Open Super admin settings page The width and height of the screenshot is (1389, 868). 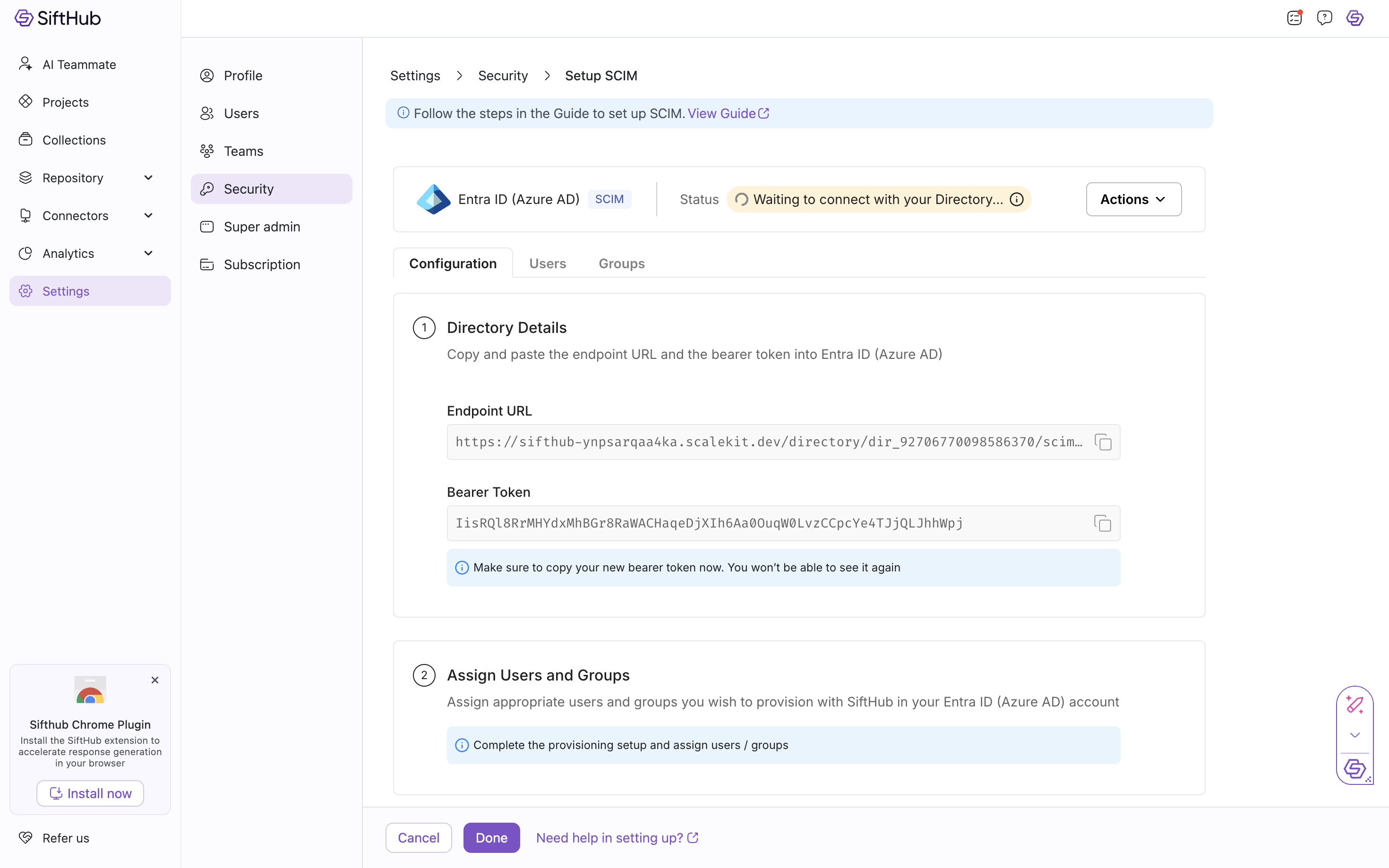click(262, 227)
